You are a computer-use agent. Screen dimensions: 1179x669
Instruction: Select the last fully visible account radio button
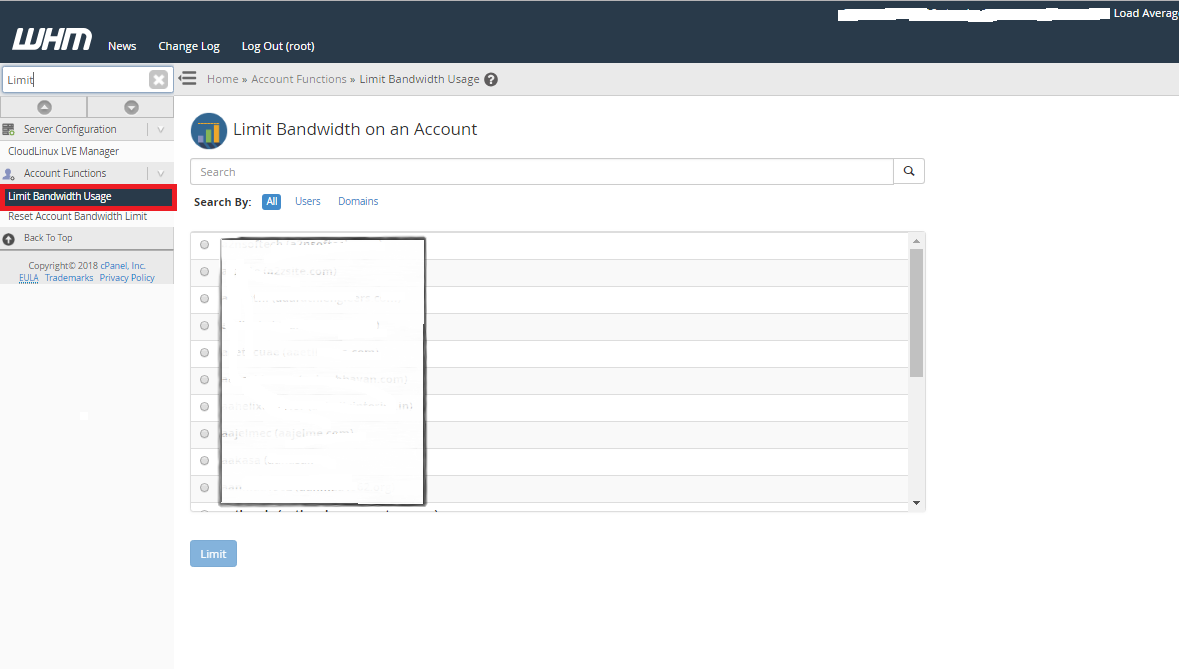205,488
